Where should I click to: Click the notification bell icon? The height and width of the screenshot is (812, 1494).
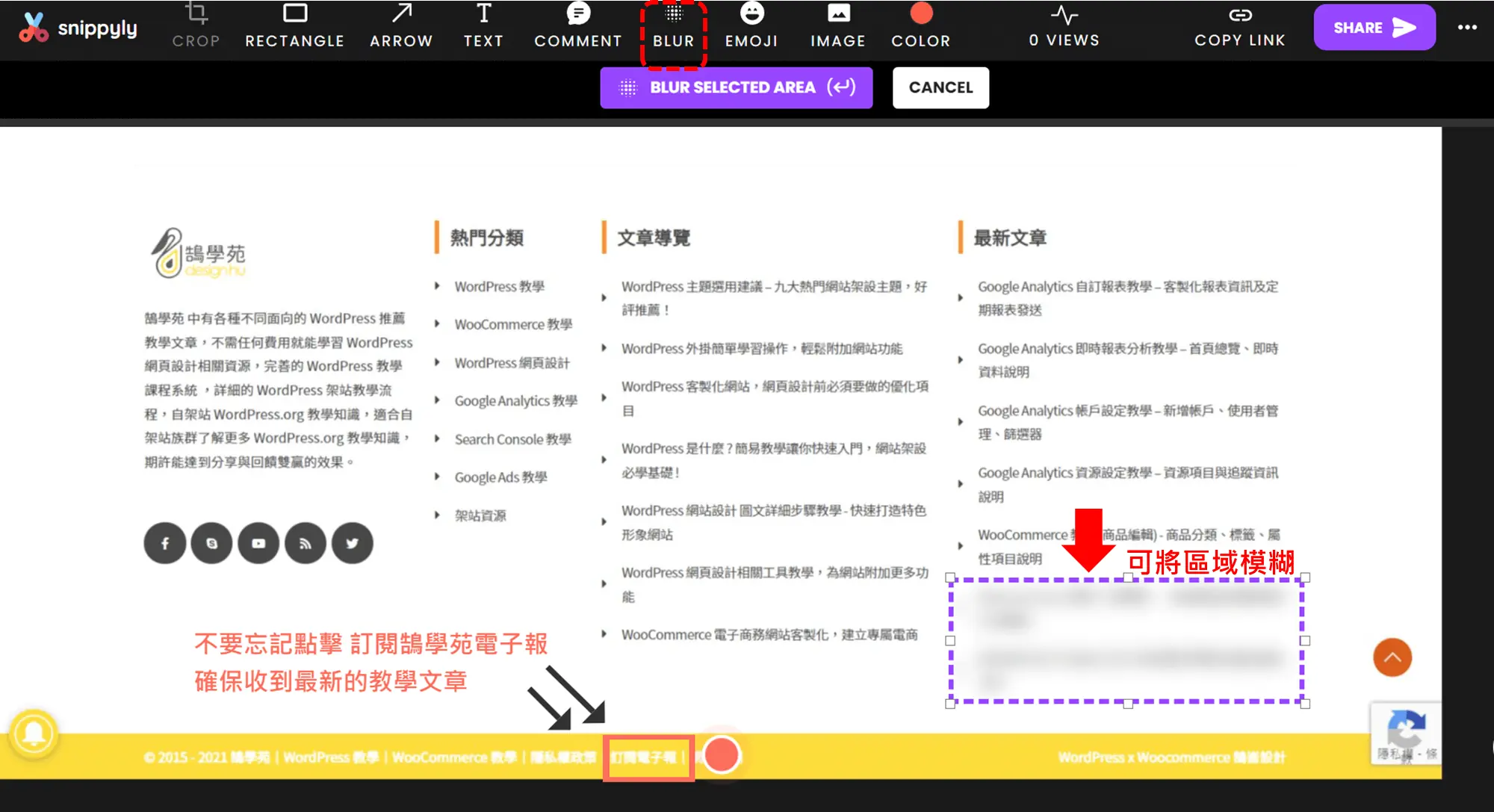click(x=34, y=734)
